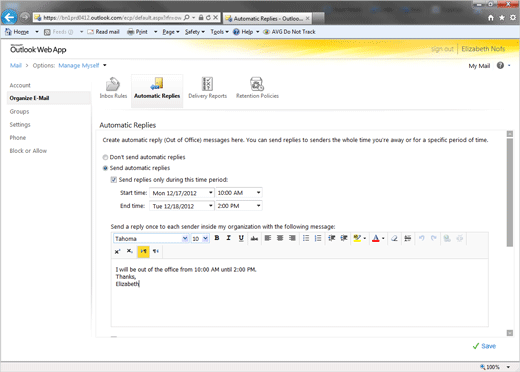Center align message text
Screen dimensions: 520x372
(280, 238)
